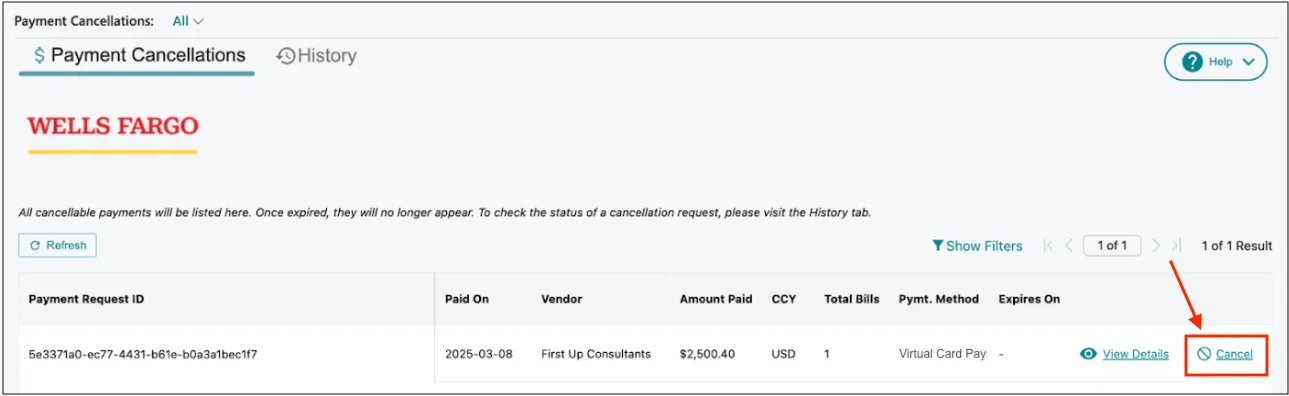Open Show Filters
This screenshot has height=396, width=1289.
(x=977, y=245)
